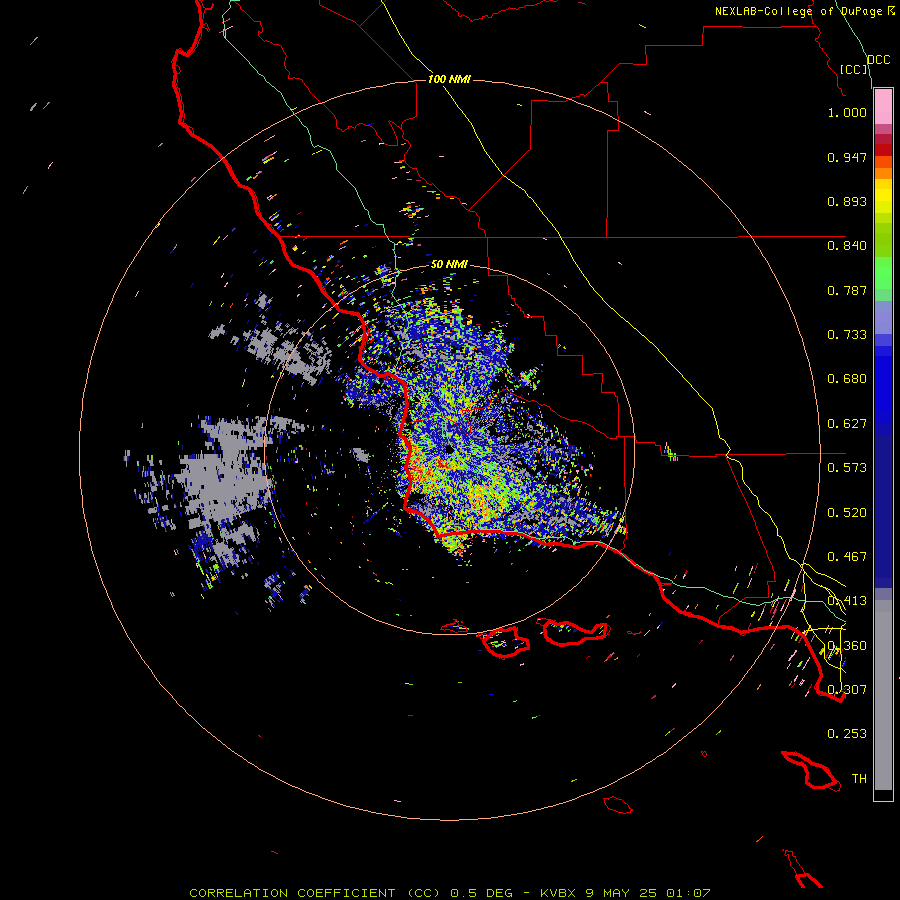Click the 'KVBX' radar site identifier in the caption
The image size is (900, 900).
pos(557,893)
